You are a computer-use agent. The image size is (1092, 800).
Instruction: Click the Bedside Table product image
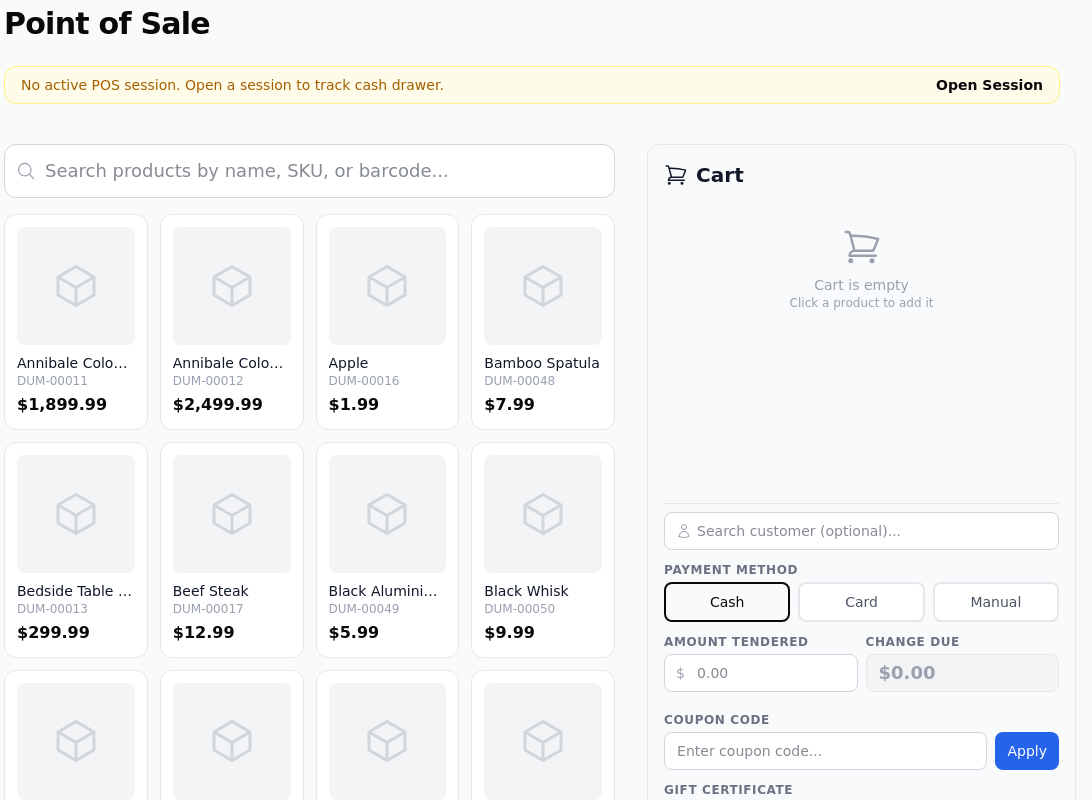[x=76, y=514]
